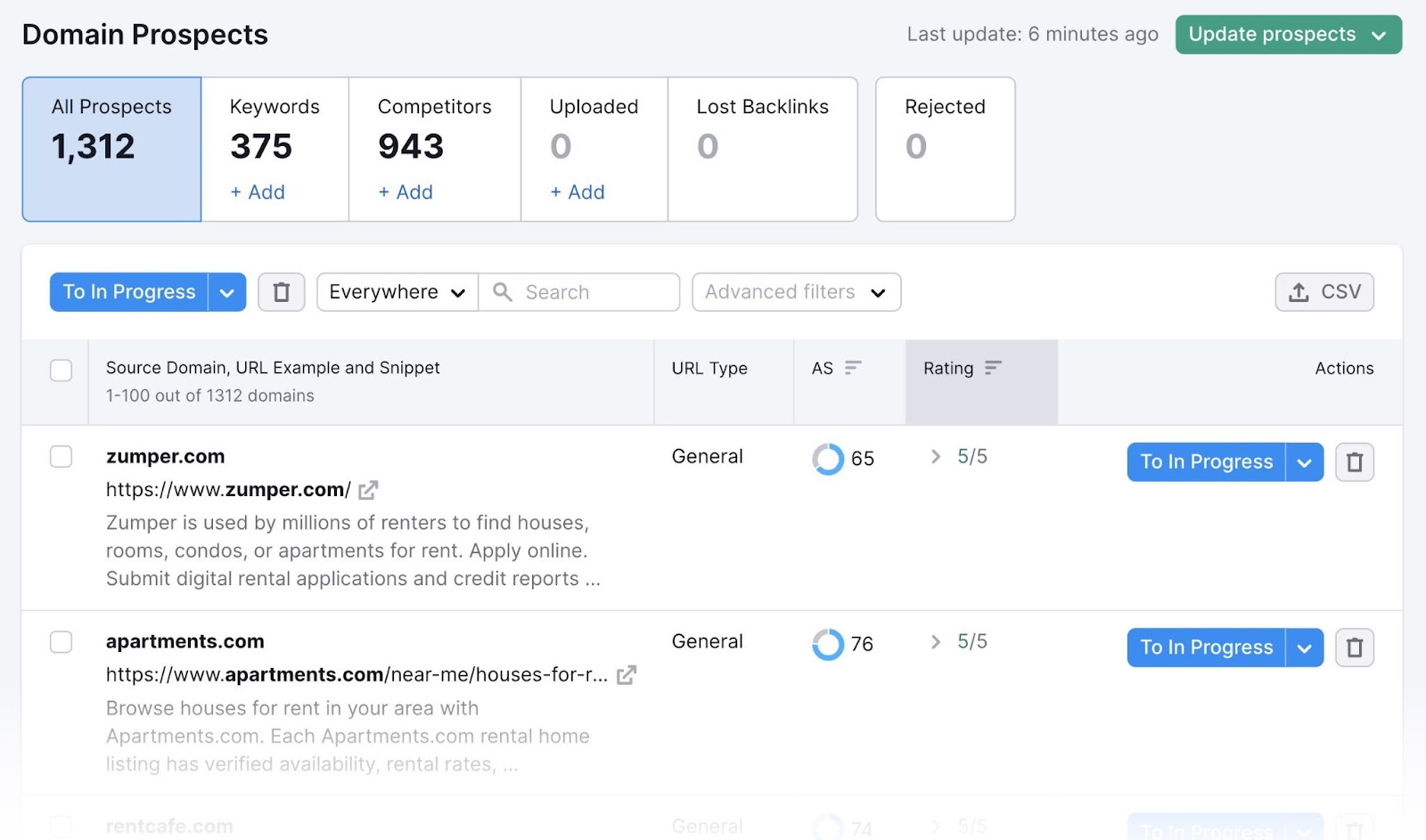This screenshot has height=840, width=1426.
Task: Expand the Advanced filters dropdown
Action: tap(795, 292)
